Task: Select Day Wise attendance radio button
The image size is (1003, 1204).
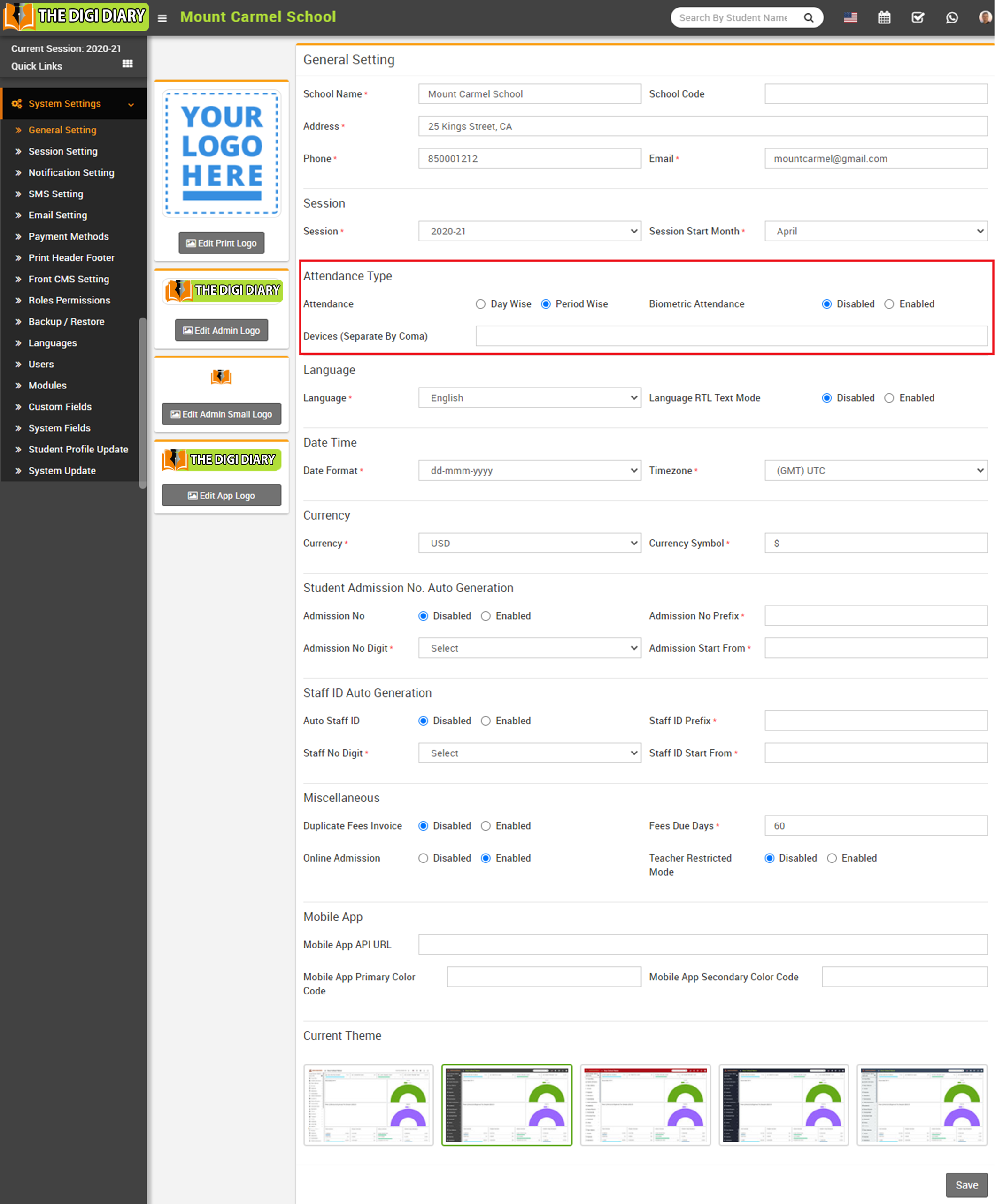Action: pos(480,304)
